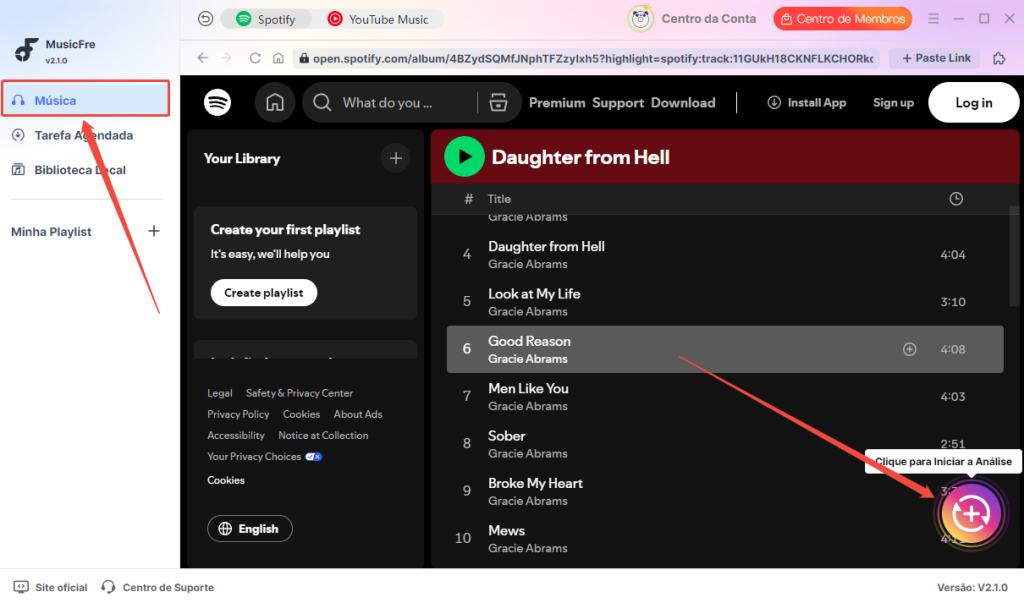Open the Premium link
The width and height of the screenshot is (1024, 603).
[557, 103]
